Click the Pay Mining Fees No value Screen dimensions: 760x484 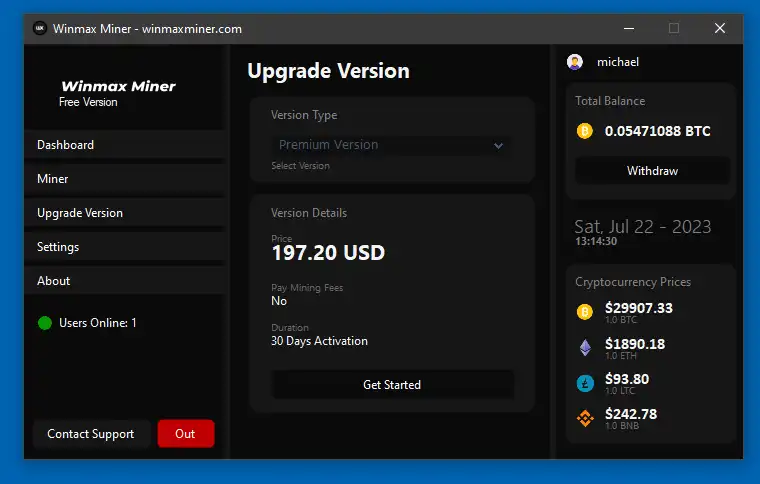pyautogui.click(x=279, y=301)
